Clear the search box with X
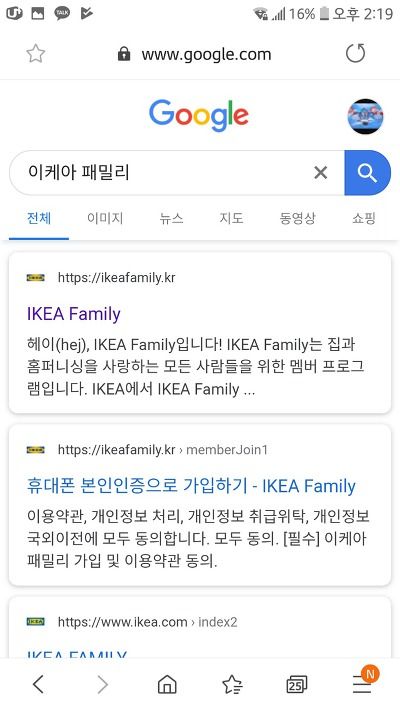The height and width of the screenshot is (711, 400). click(321, 173)
